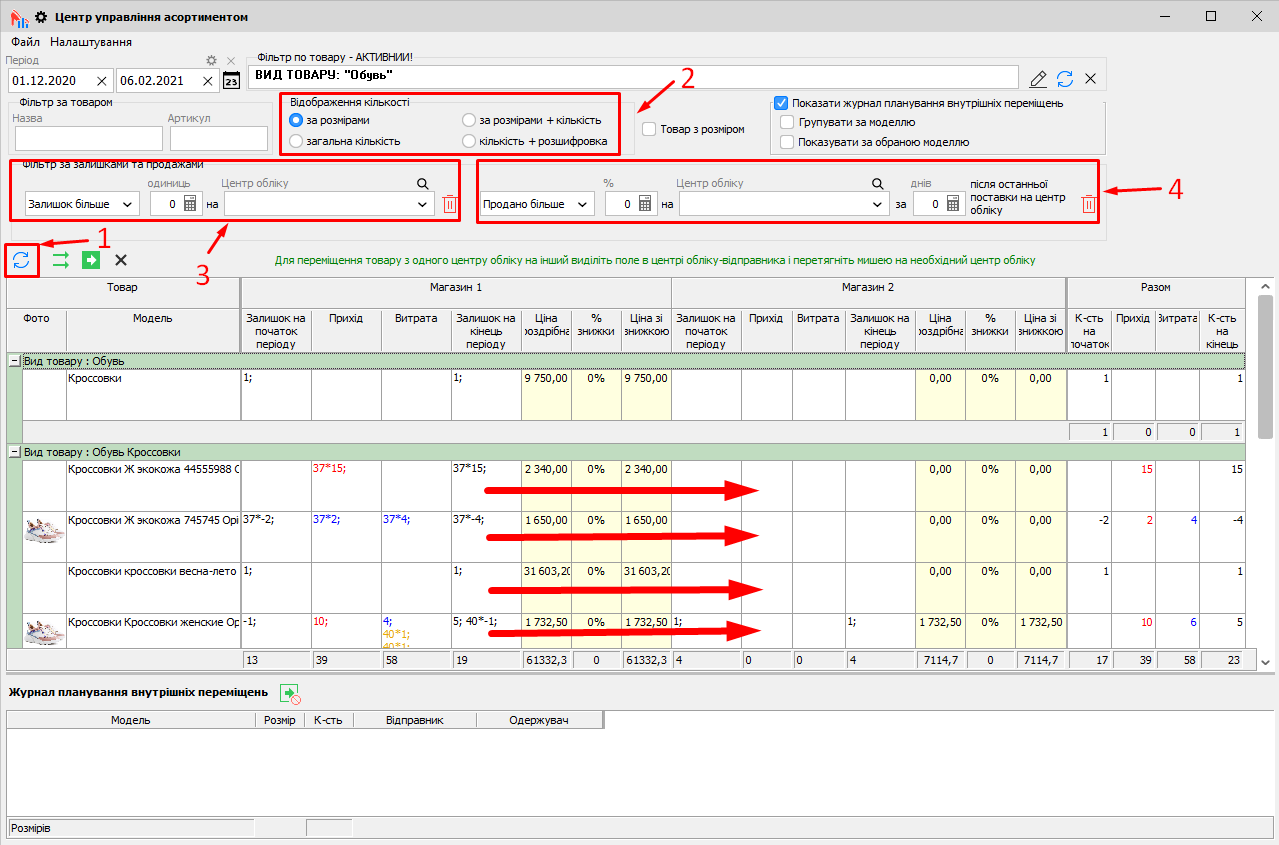
Task: Open the 'Налаштування' menu
Action: (x=91, y=42)
